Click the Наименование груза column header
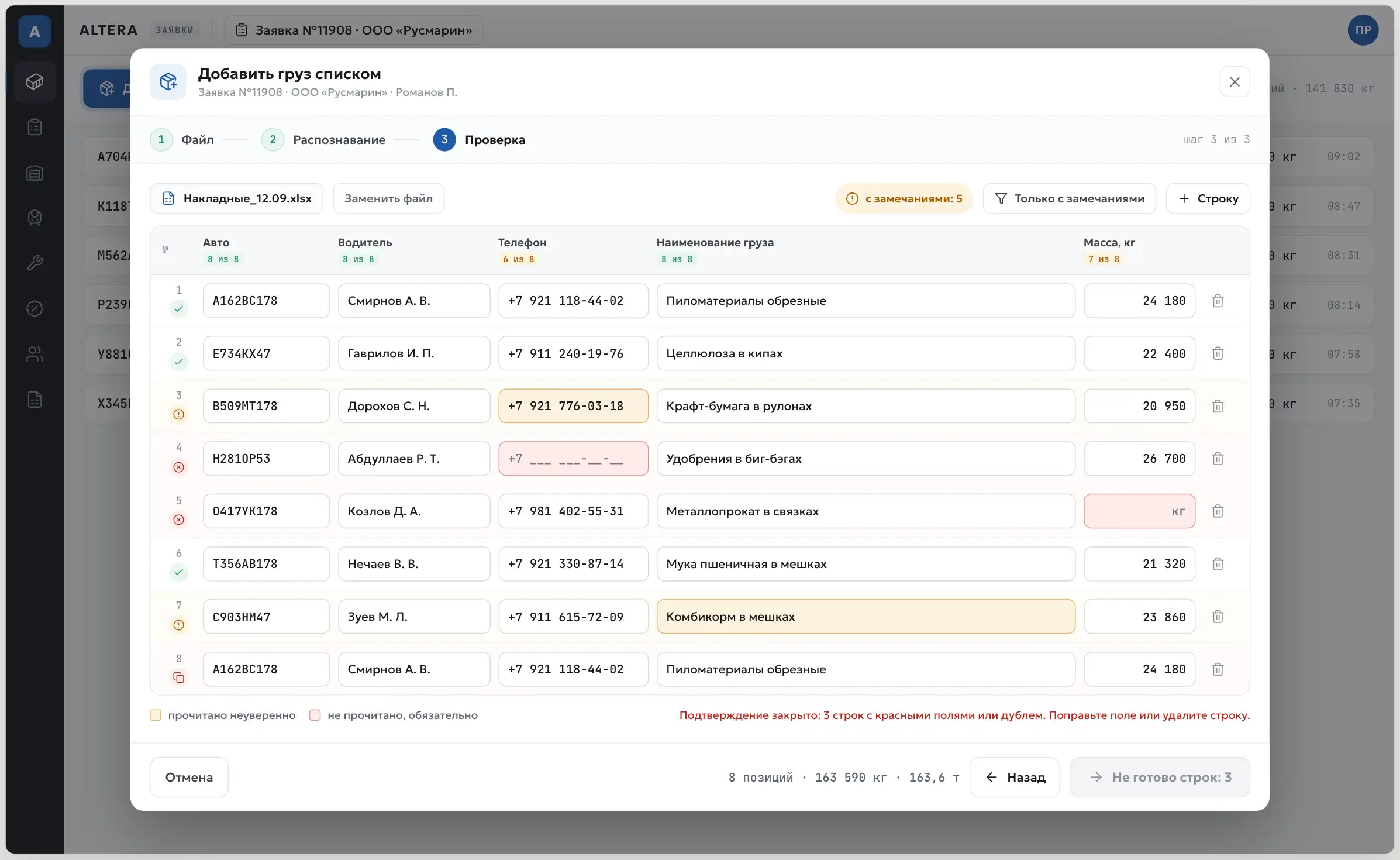1400x860 pixels. 715,242
